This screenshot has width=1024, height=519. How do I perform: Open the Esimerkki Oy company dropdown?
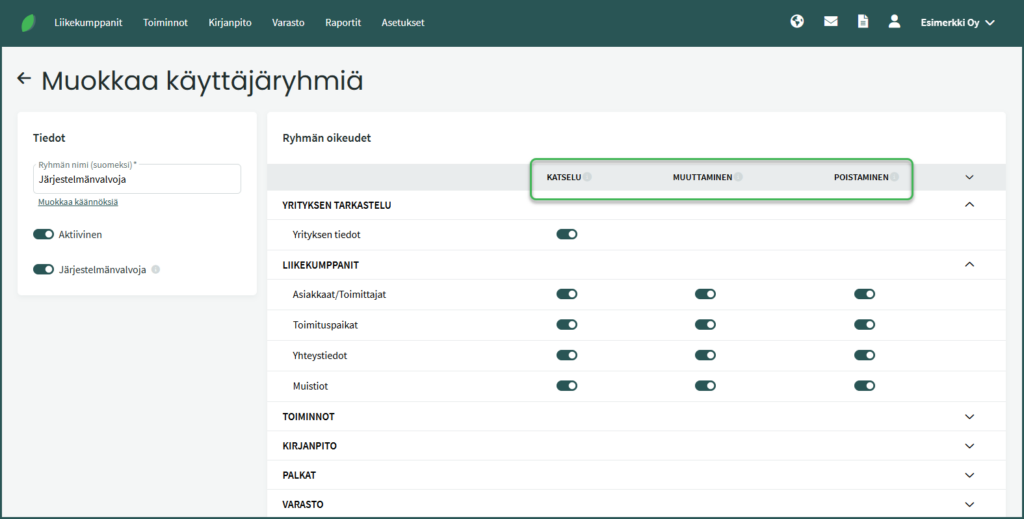[957, 22]
